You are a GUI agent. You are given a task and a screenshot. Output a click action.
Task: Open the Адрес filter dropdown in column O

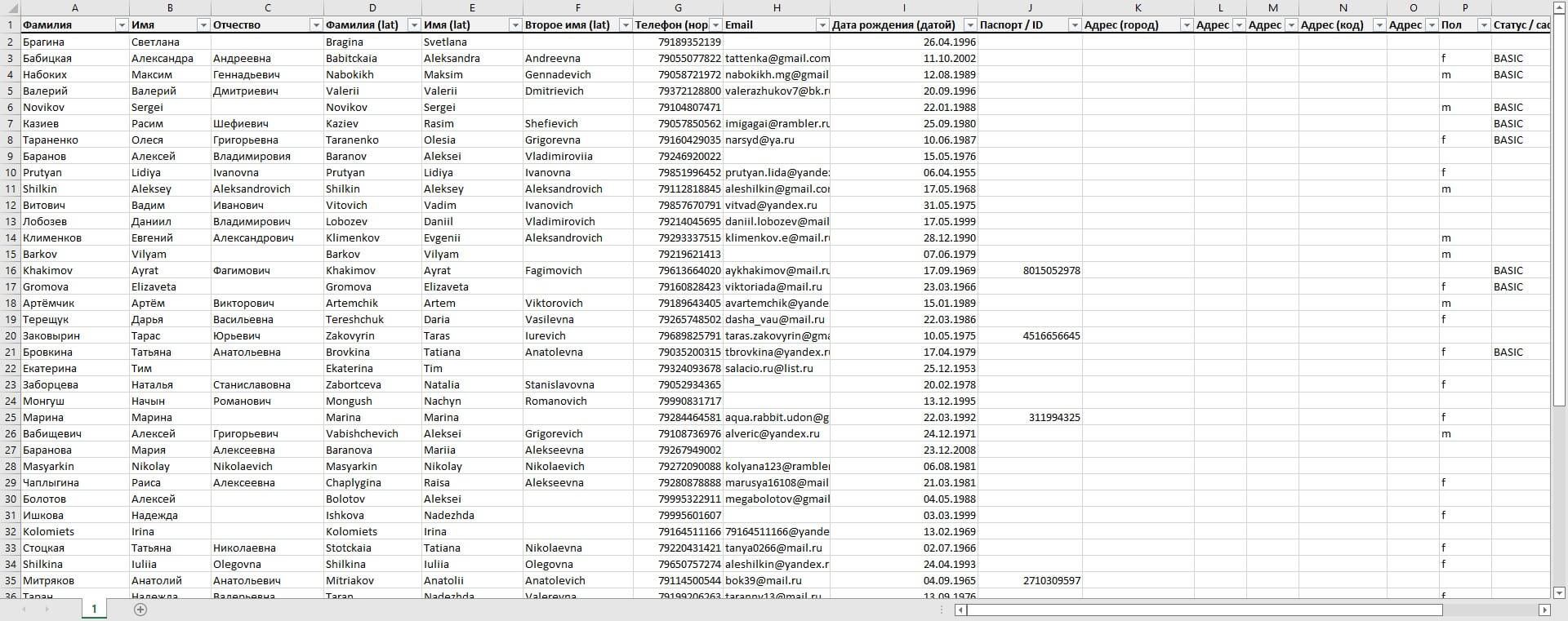pos(1432,25)
